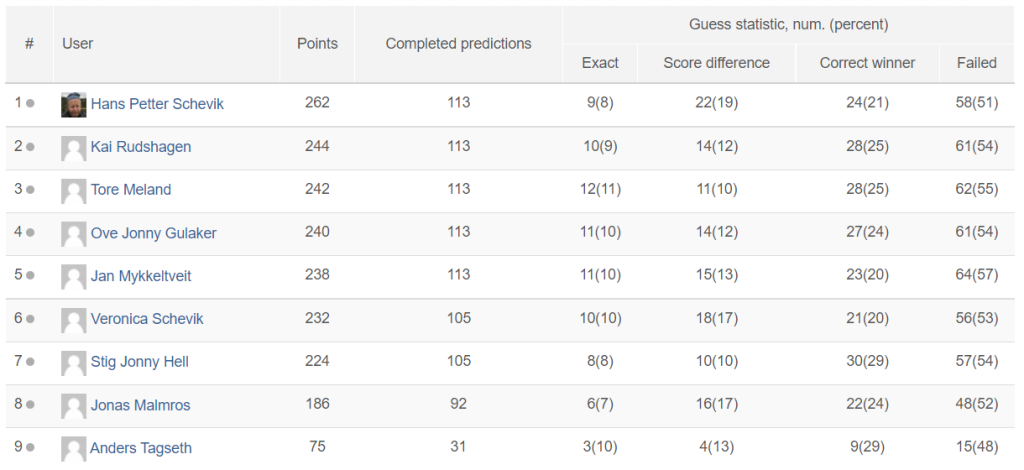
Task: Click the gray status dot beside rank 1
Action: click(x=30, y=104)
